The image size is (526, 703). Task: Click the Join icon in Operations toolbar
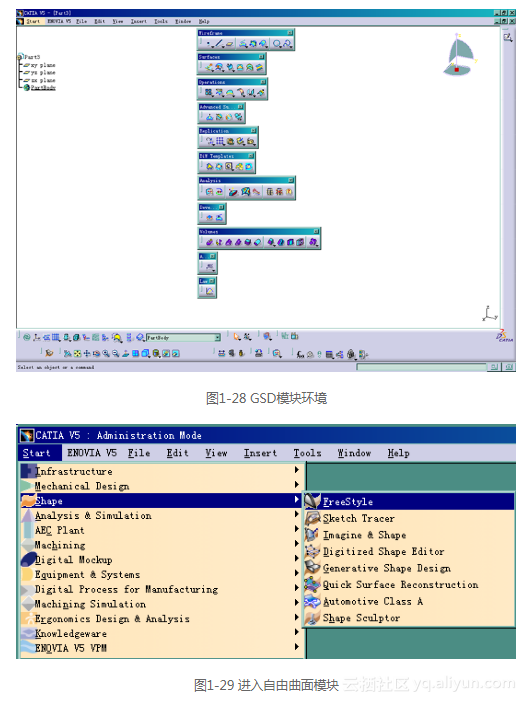(209, 93)
